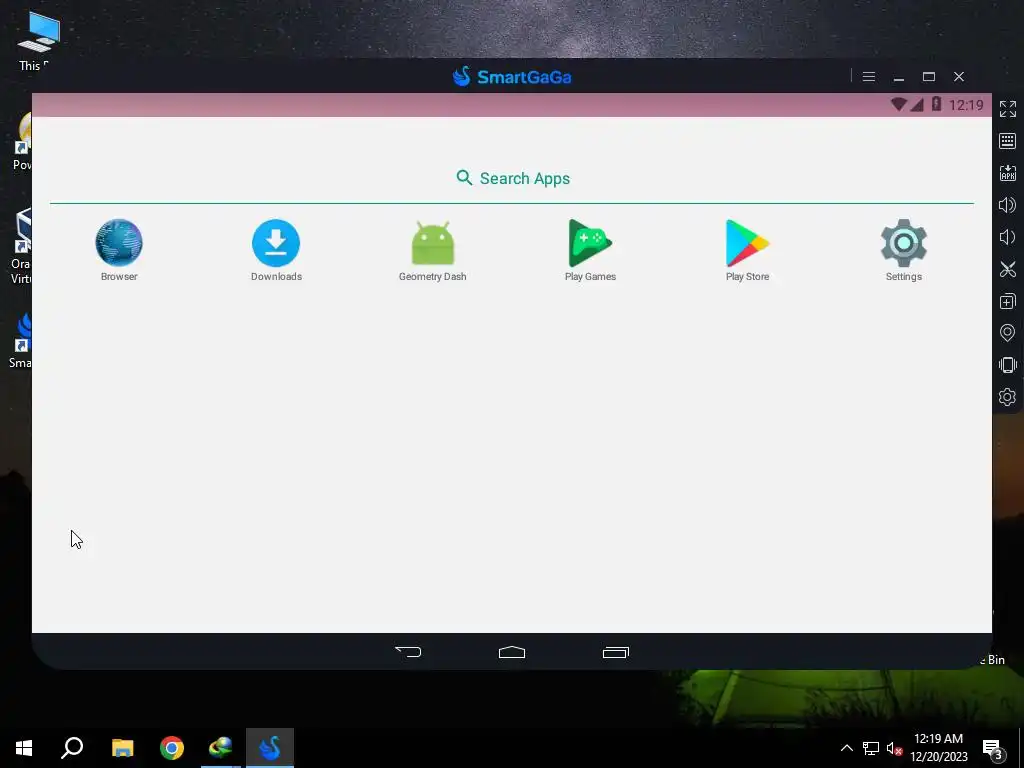The width and height of the screenshot is (1024, 768).
Task: Tap the Android back button
Action: point(408,652)
